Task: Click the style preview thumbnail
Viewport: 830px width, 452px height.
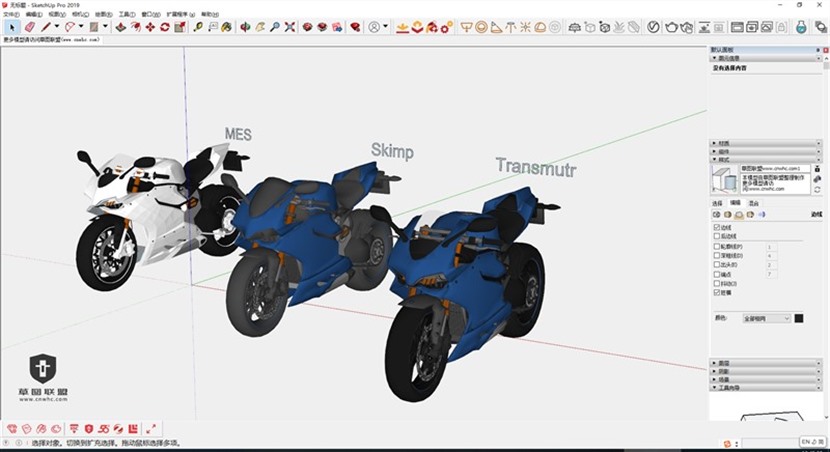Action: click(724, 179)
